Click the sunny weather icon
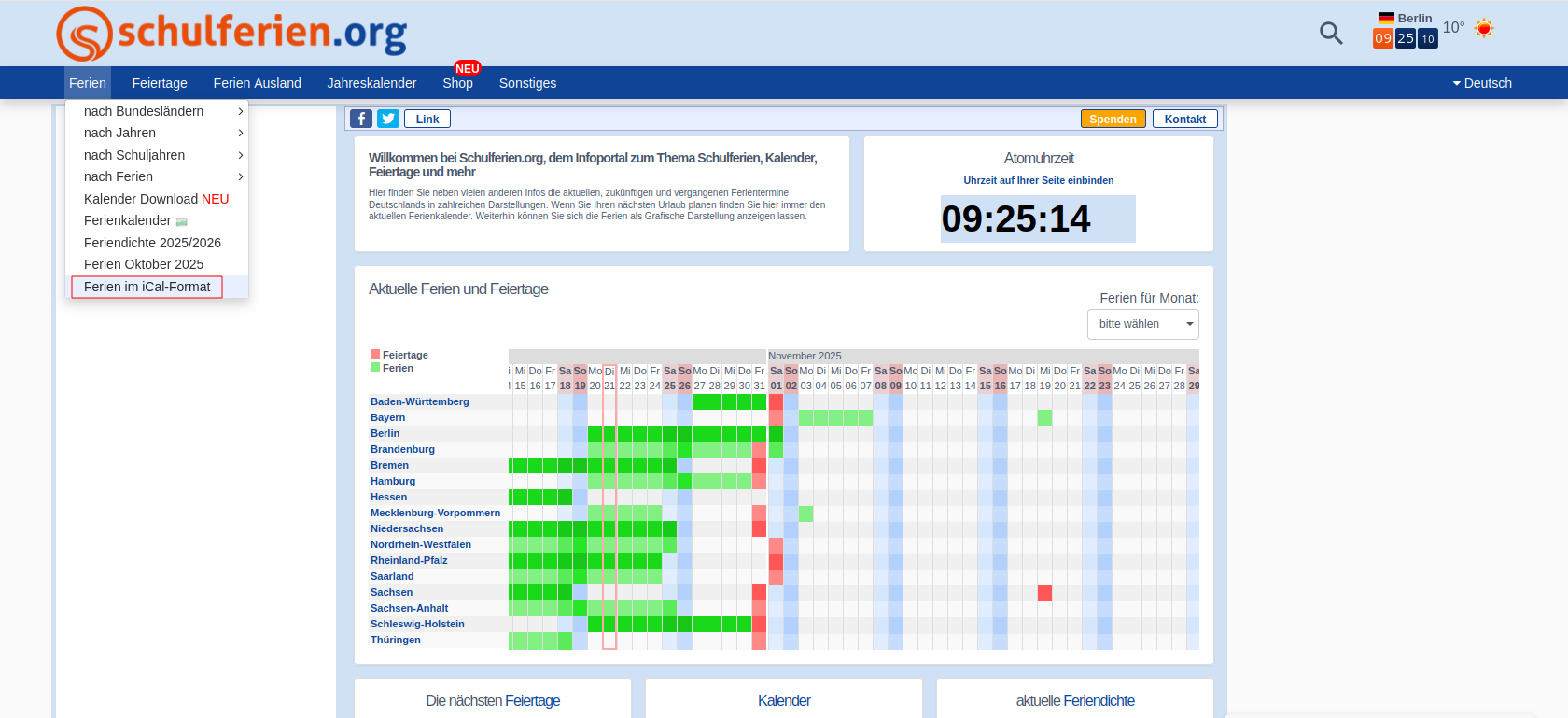 pos(1483,28)
